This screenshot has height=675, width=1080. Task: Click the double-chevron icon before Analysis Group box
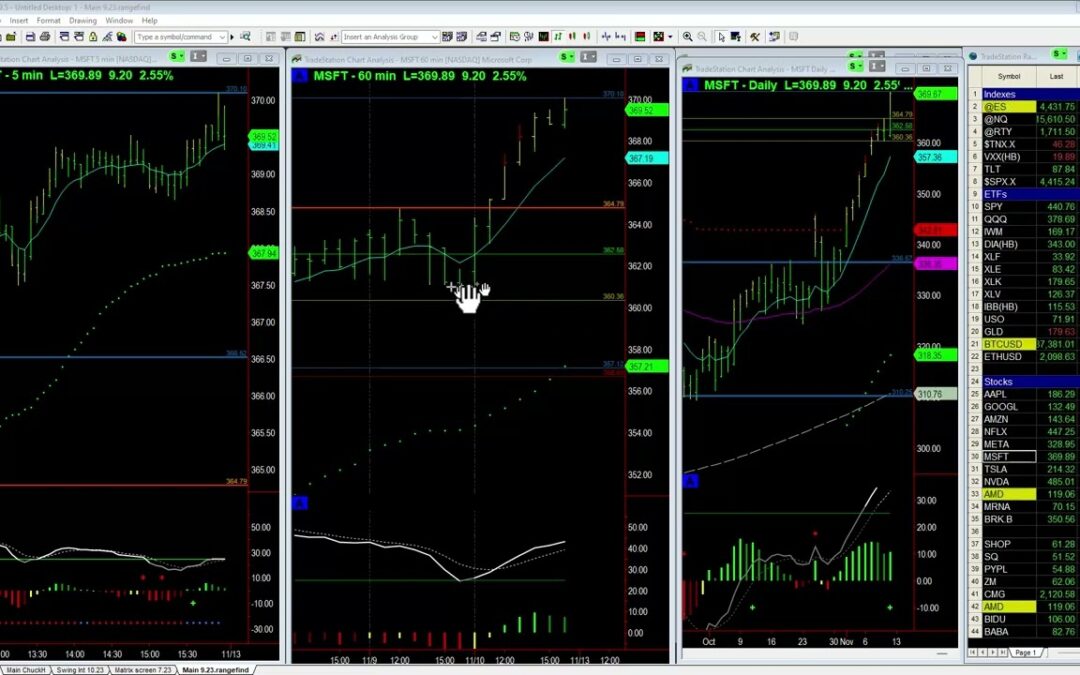coord(319,37)
